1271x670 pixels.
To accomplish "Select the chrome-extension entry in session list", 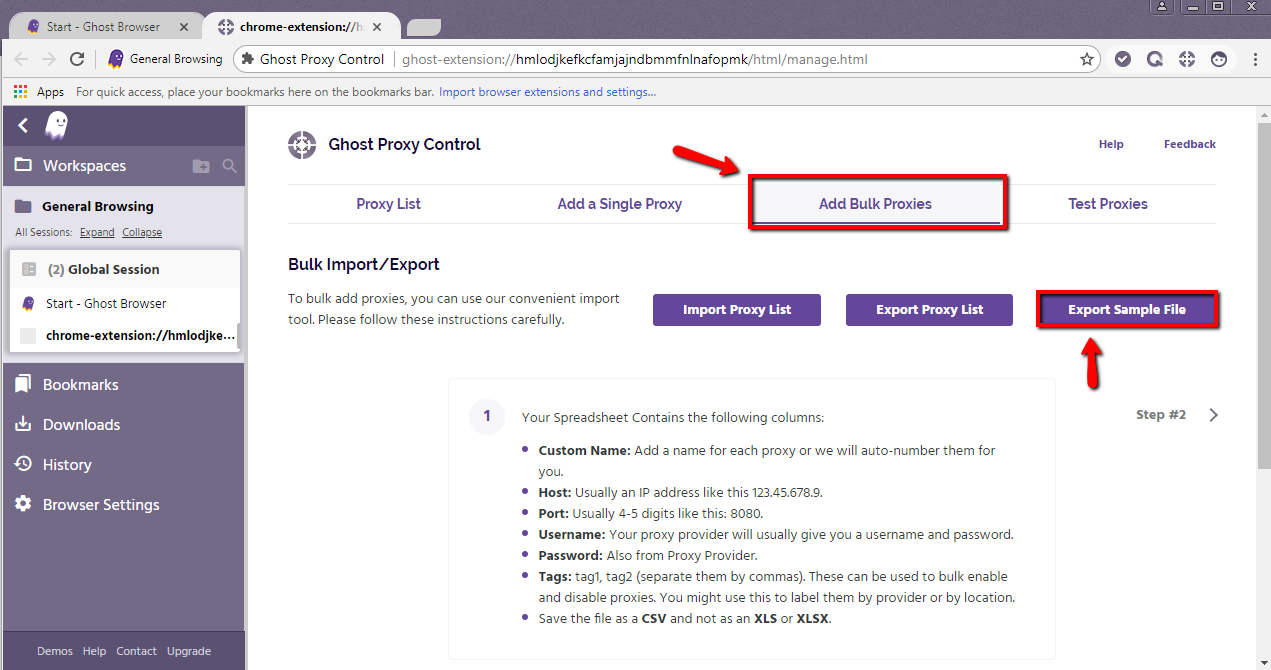I will point(125,336).
